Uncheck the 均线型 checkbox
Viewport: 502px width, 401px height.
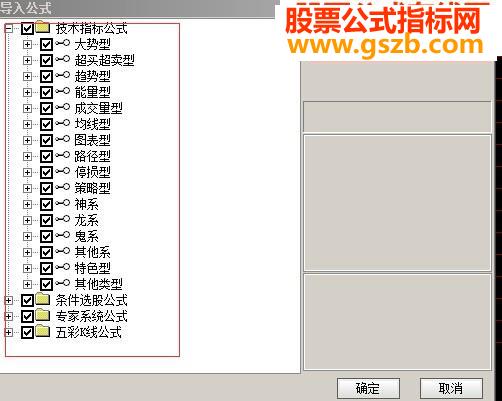(x=46, y=125)
